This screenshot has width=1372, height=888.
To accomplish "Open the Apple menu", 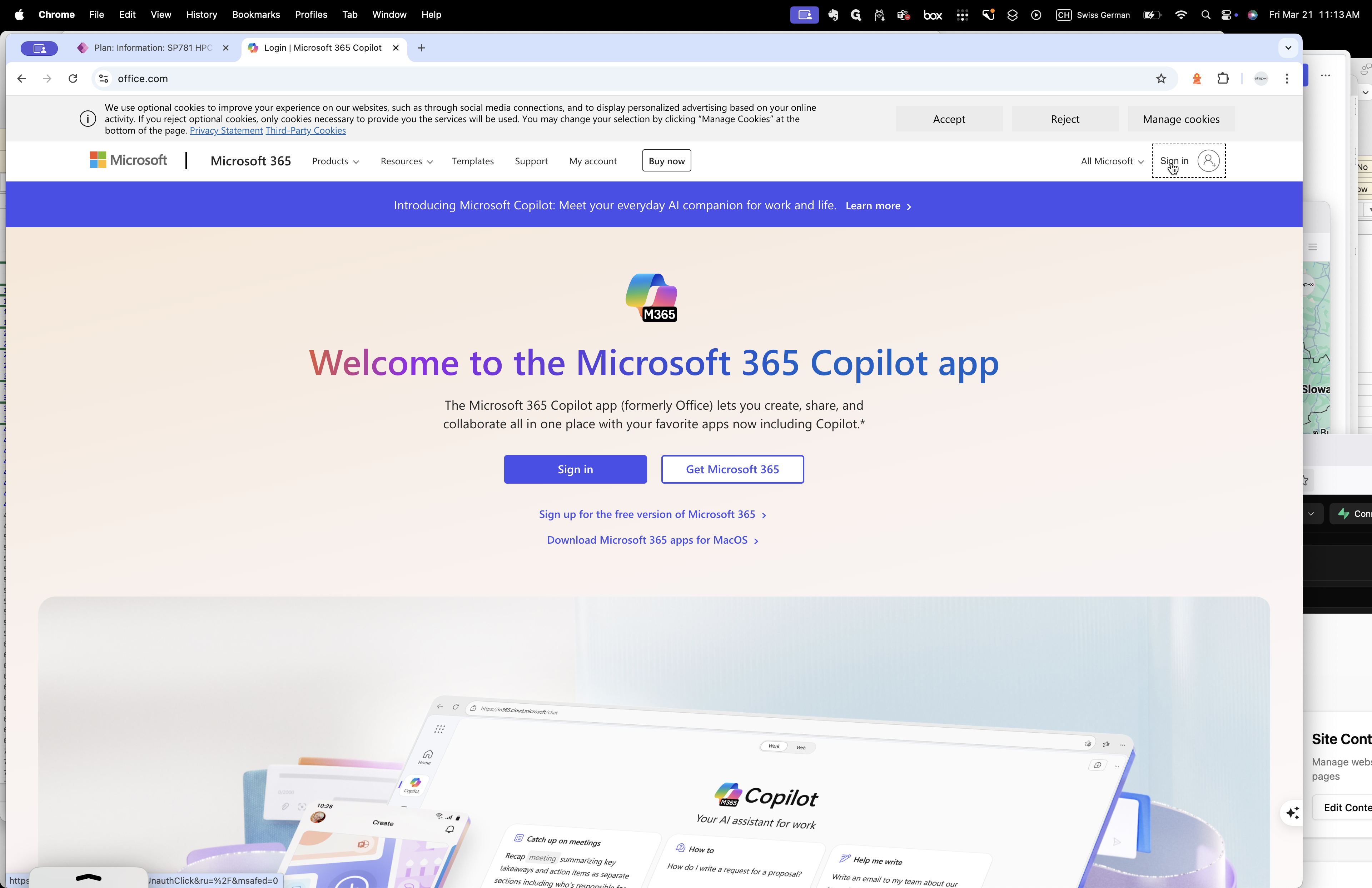I will point(19,14).
